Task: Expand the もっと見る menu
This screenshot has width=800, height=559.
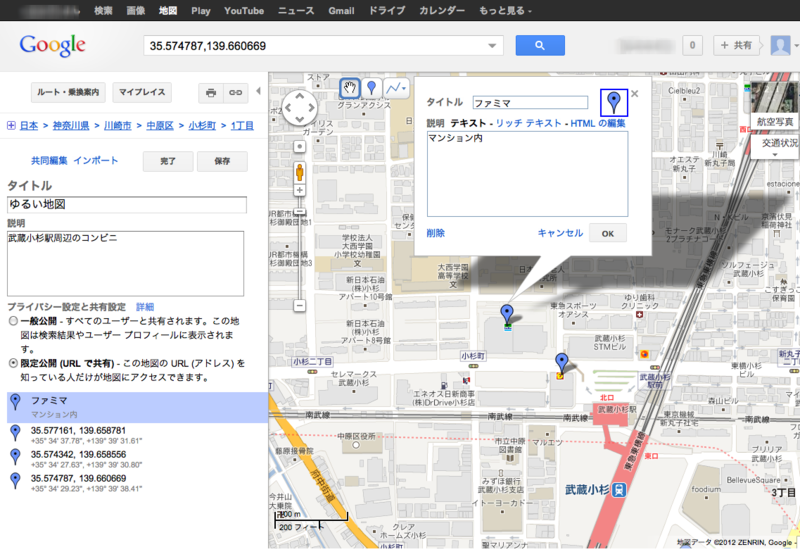Action: pos(505,11)
